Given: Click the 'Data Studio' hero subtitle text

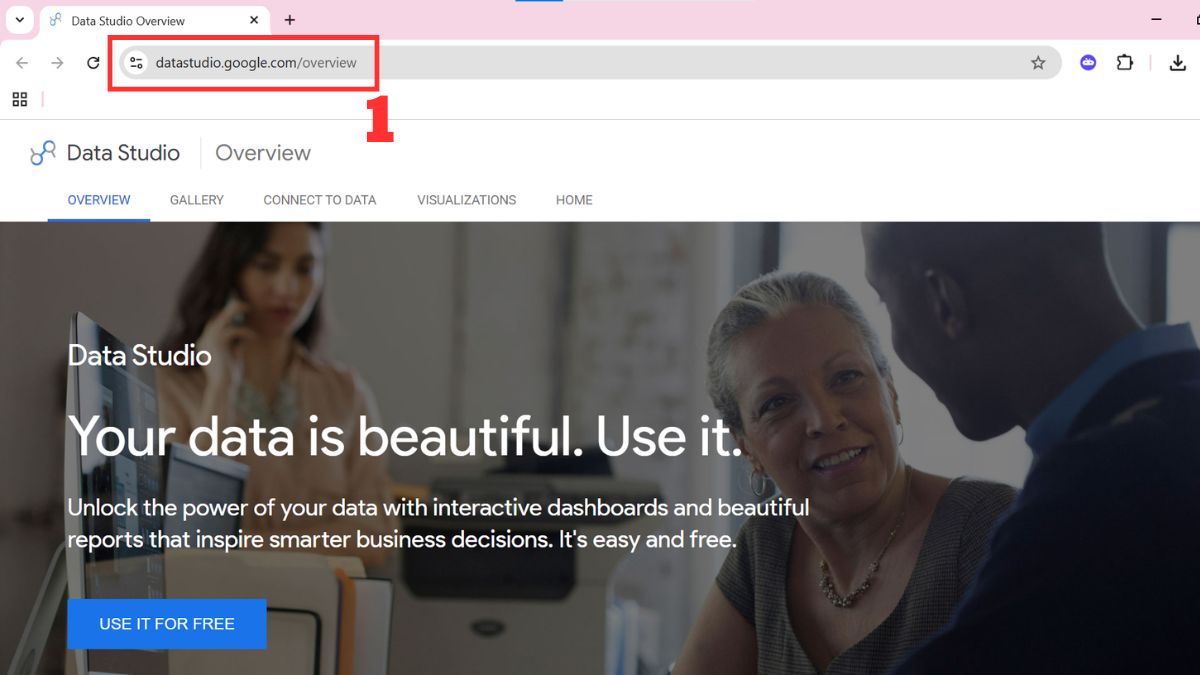Looking at the screenshot, I should click(139, 356).
